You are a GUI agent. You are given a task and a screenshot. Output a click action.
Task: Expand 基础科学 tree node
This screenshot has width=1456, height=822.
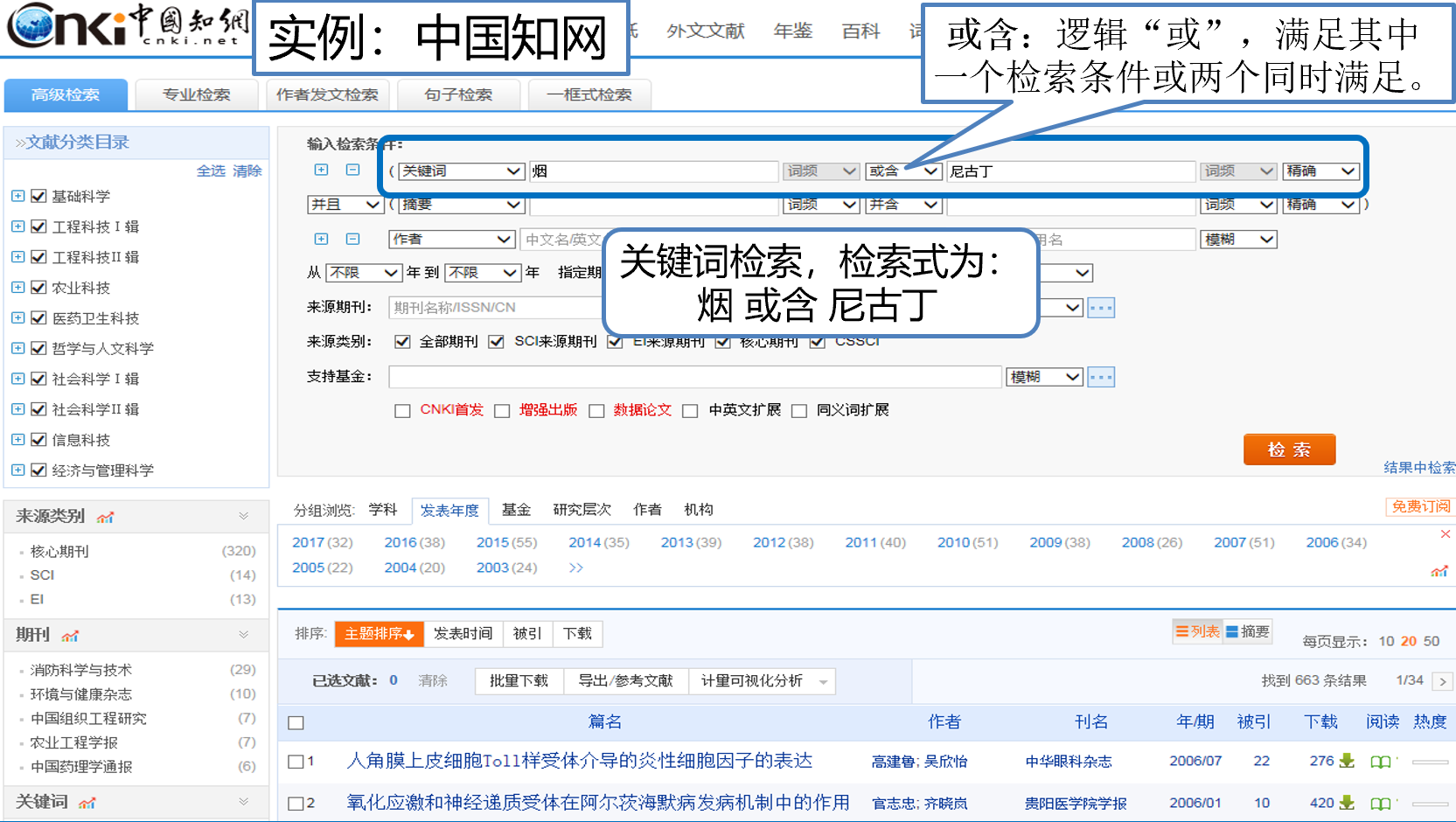pyautogui.click(x=17, y=196)
